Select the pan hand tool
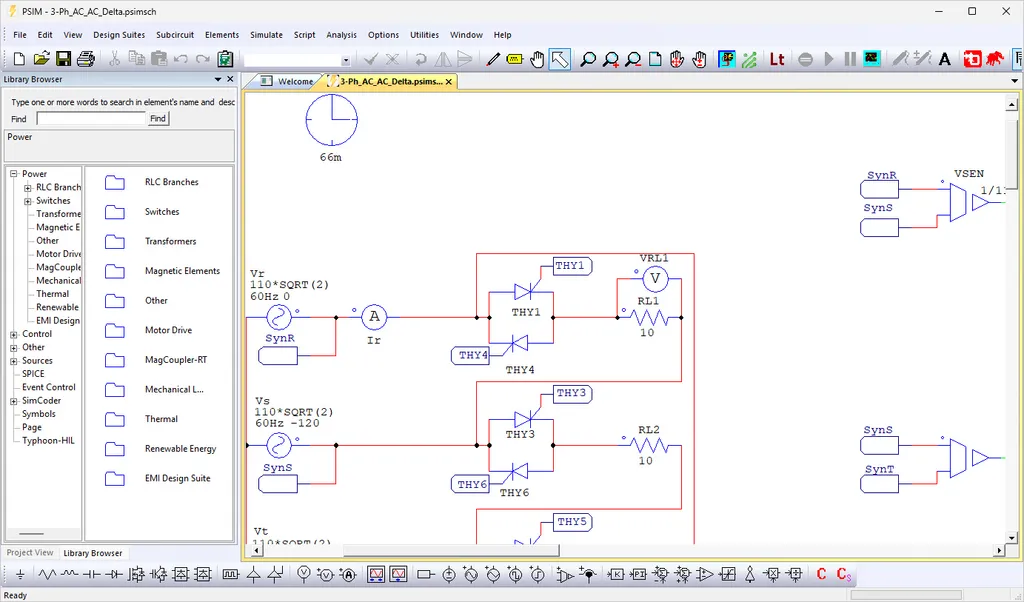This screenshot has width=1024, height=602. pos(537,59)
